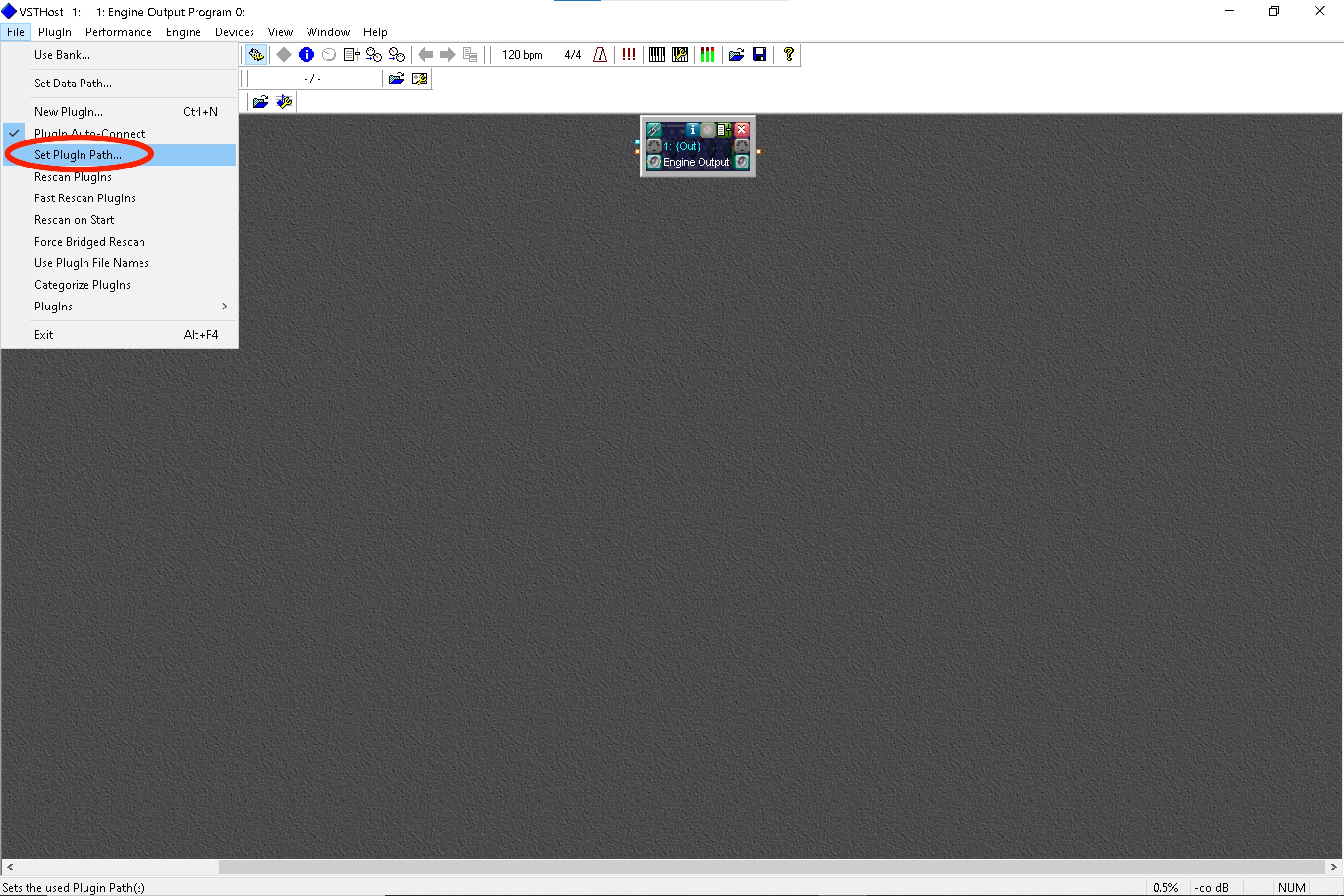Click the gray right arrow toolbar icon
This screenshot has height=896, width=1344.
coord(448,55)
